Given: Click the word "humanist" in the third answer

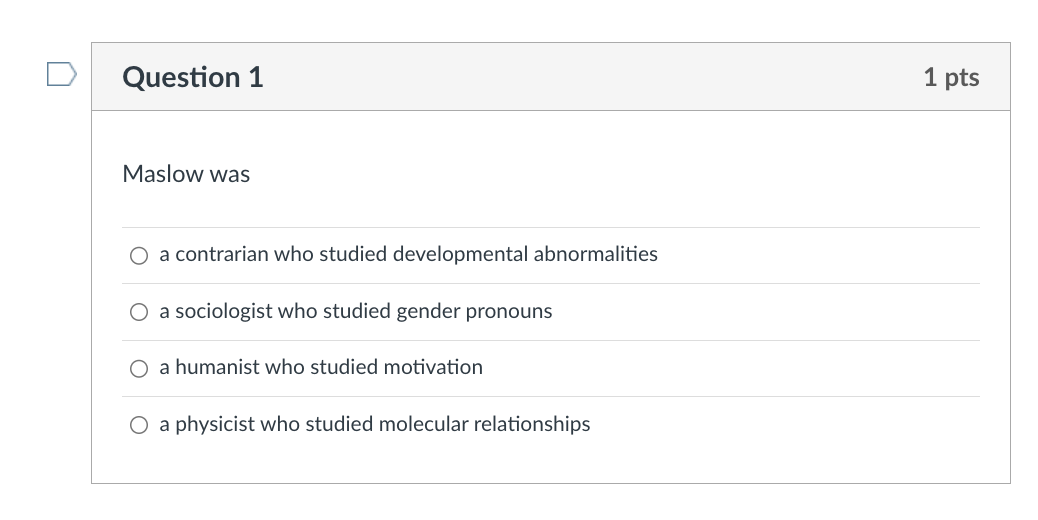Looking at the screenshot, I should (217, 367).
